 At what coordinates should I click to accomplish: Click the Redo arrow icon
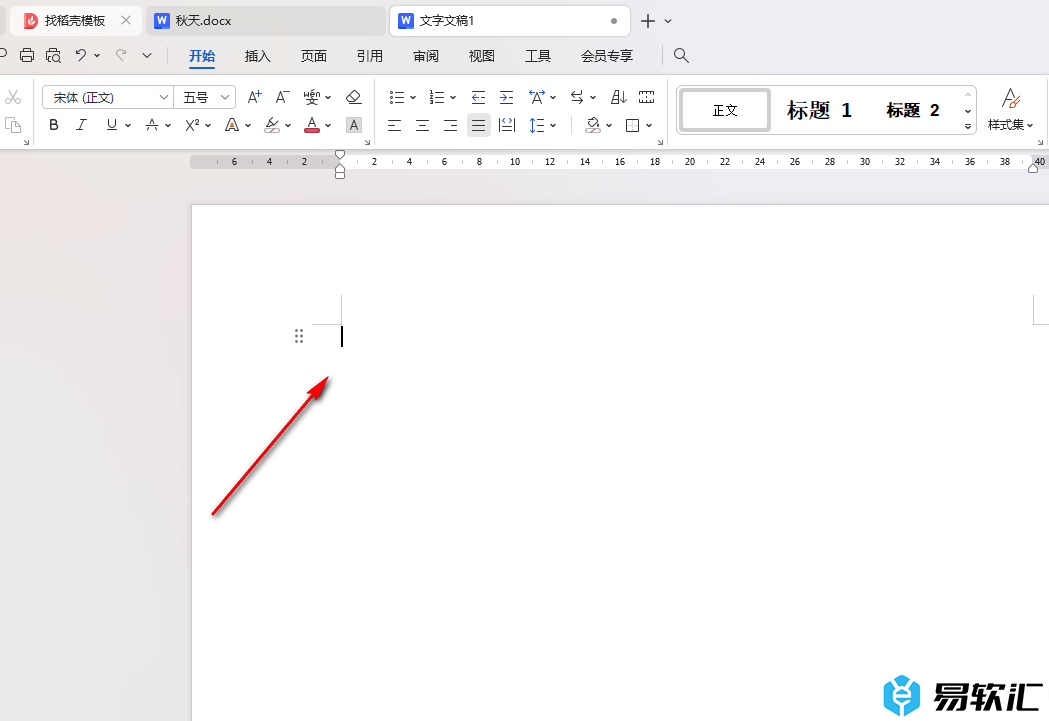pos(121,56)
